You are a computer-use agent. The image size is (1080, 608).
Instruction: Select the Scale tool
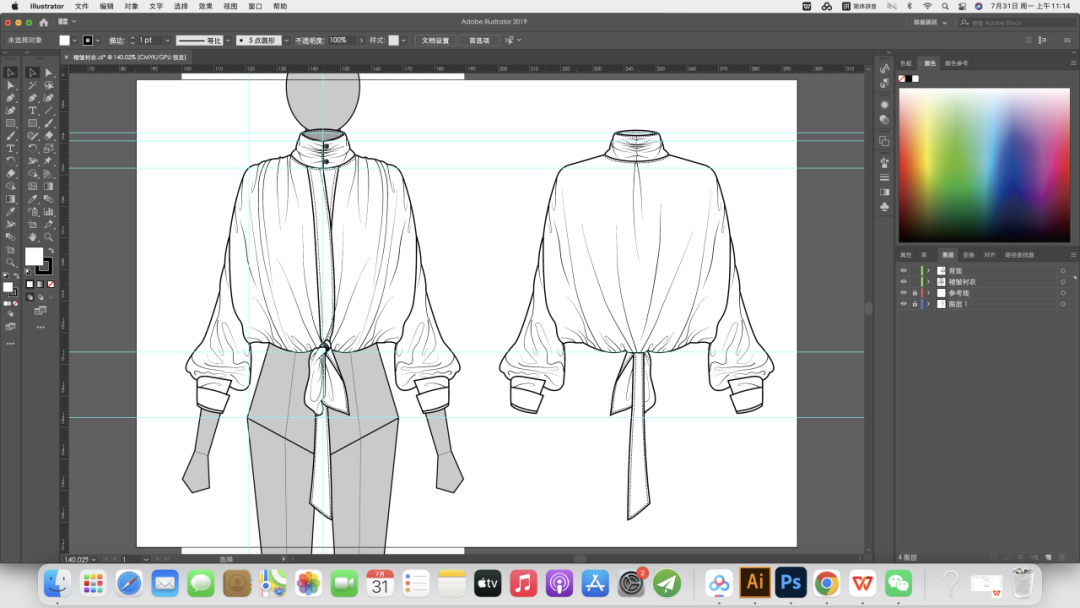[x=49, y=148]
